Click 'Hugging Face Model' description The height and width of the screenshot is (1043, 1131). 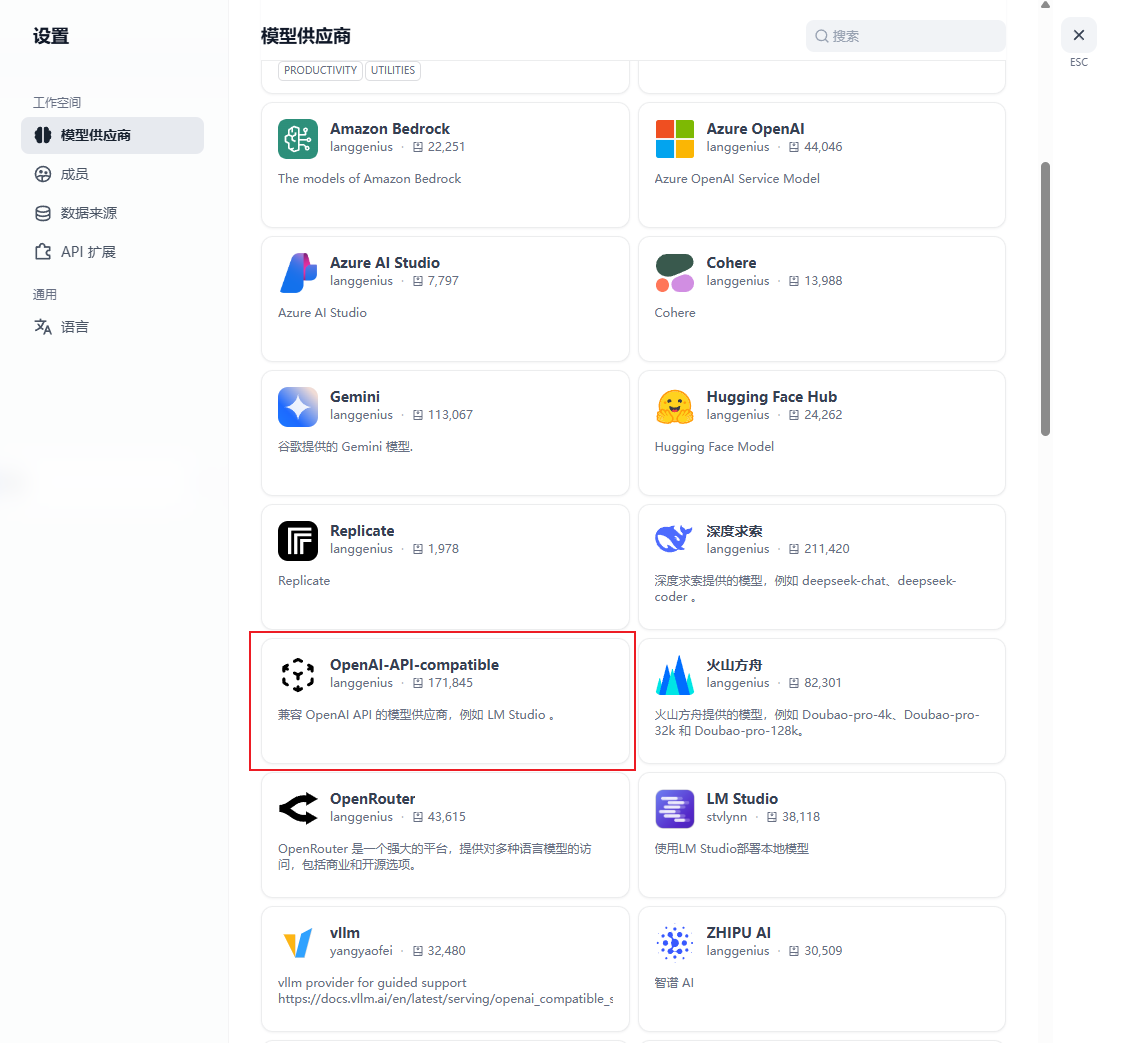tap(714, 446)
